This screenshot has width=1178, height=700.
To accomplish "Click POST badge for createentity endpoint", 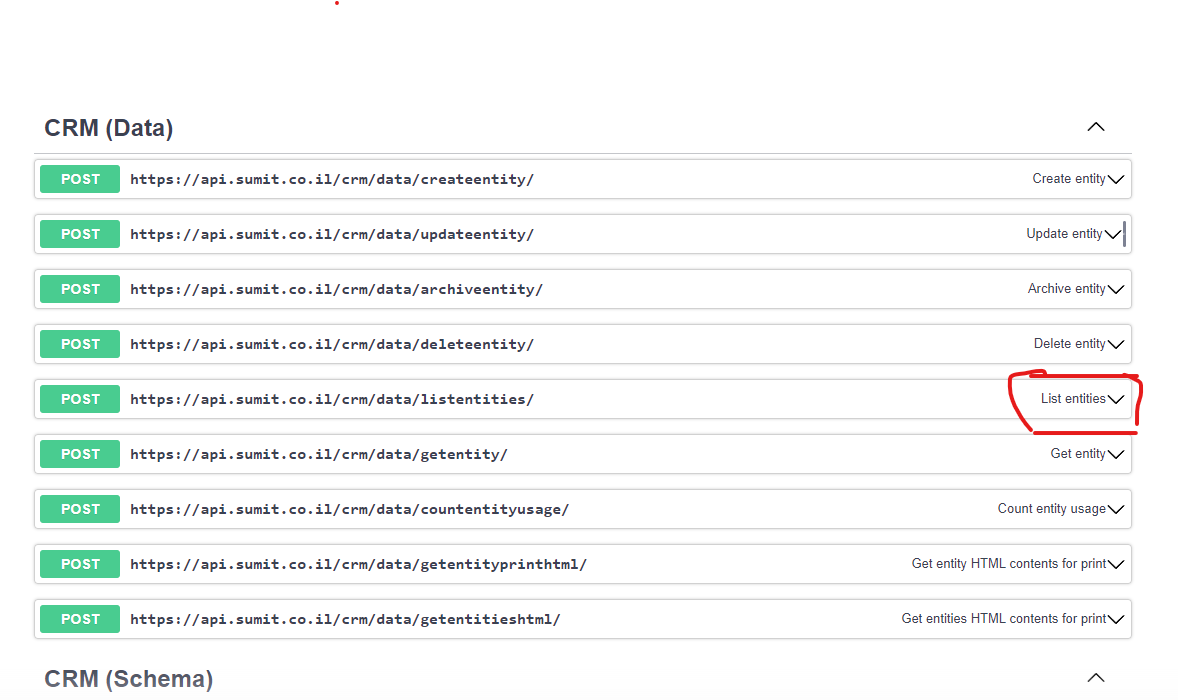I will click(x=80, y=179).
